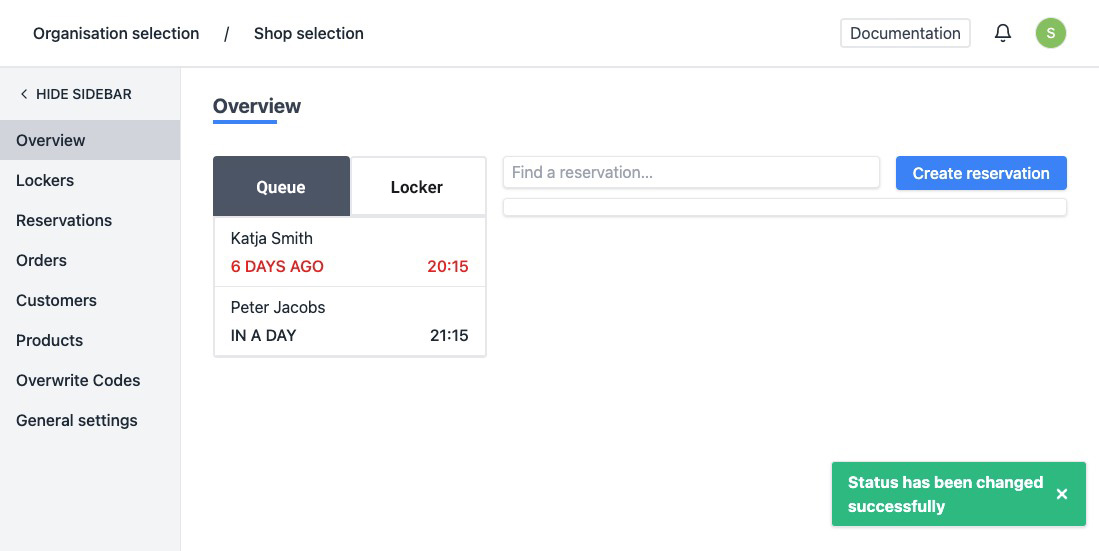1099x551 pixels.
Task: Focus the Find a reservation field
Action: (691, 172)
